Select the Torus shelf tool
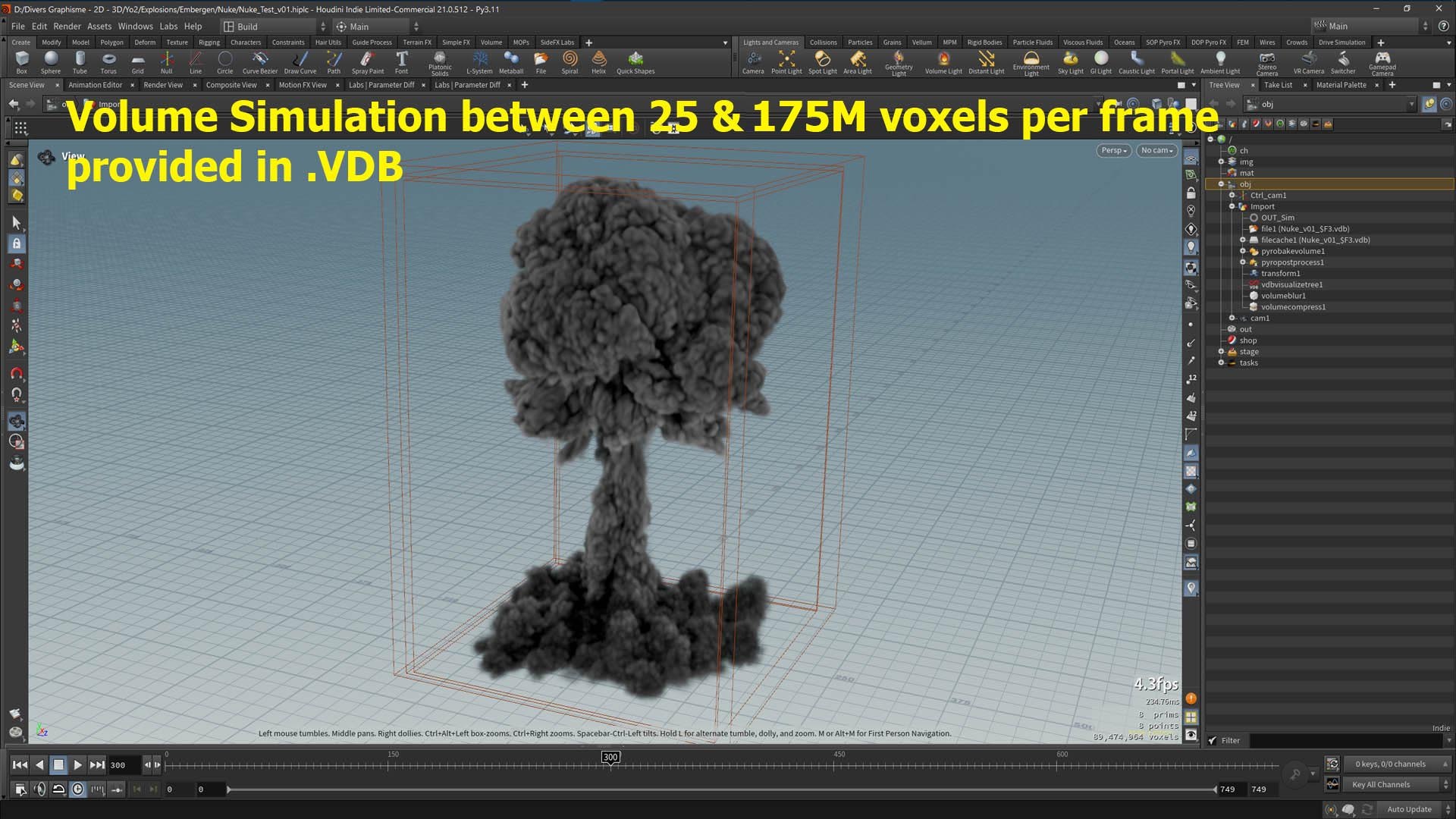The height and width of the screenshot is (819, 1456). click(x=108, y=62)
